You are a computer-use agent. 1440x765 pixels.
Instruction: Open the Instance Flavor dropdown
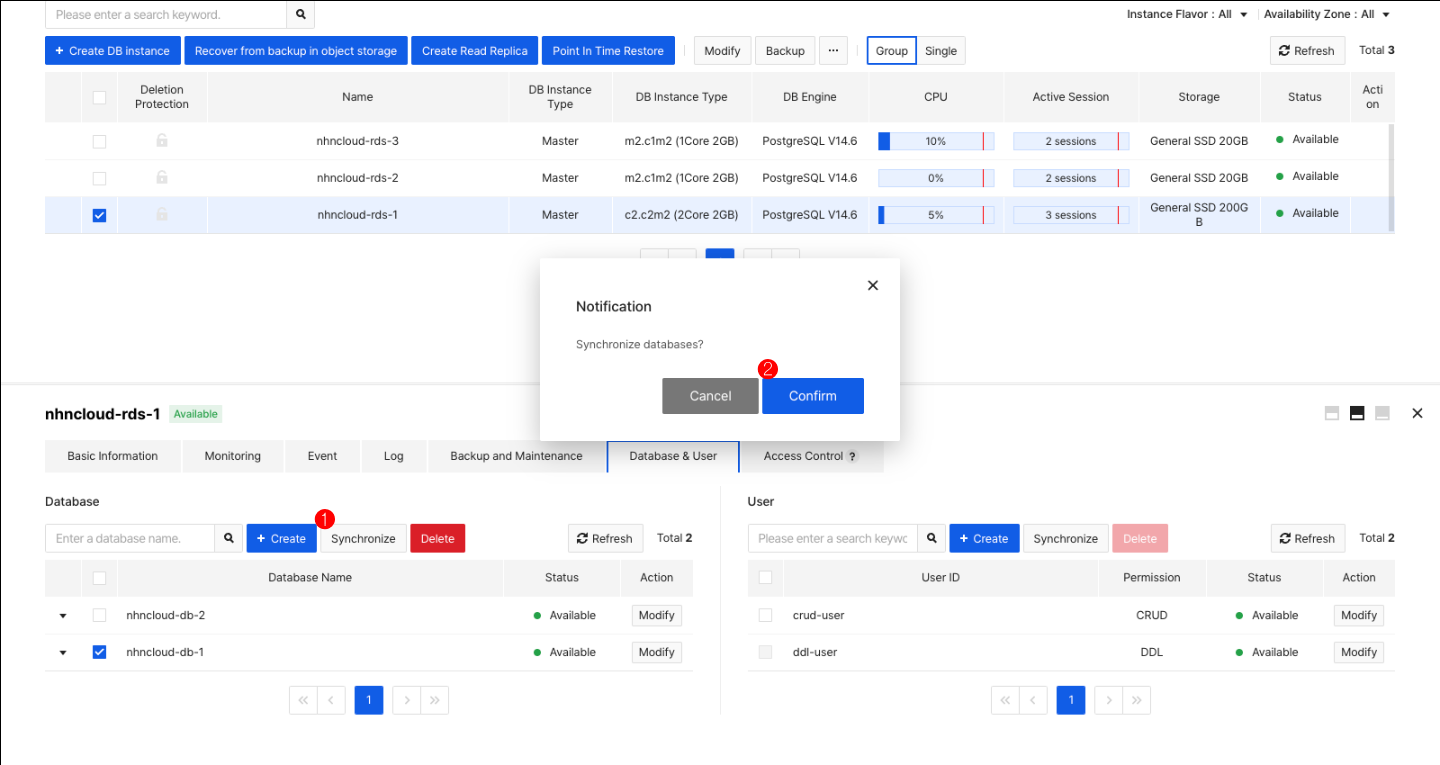[x=1187, y=14]
